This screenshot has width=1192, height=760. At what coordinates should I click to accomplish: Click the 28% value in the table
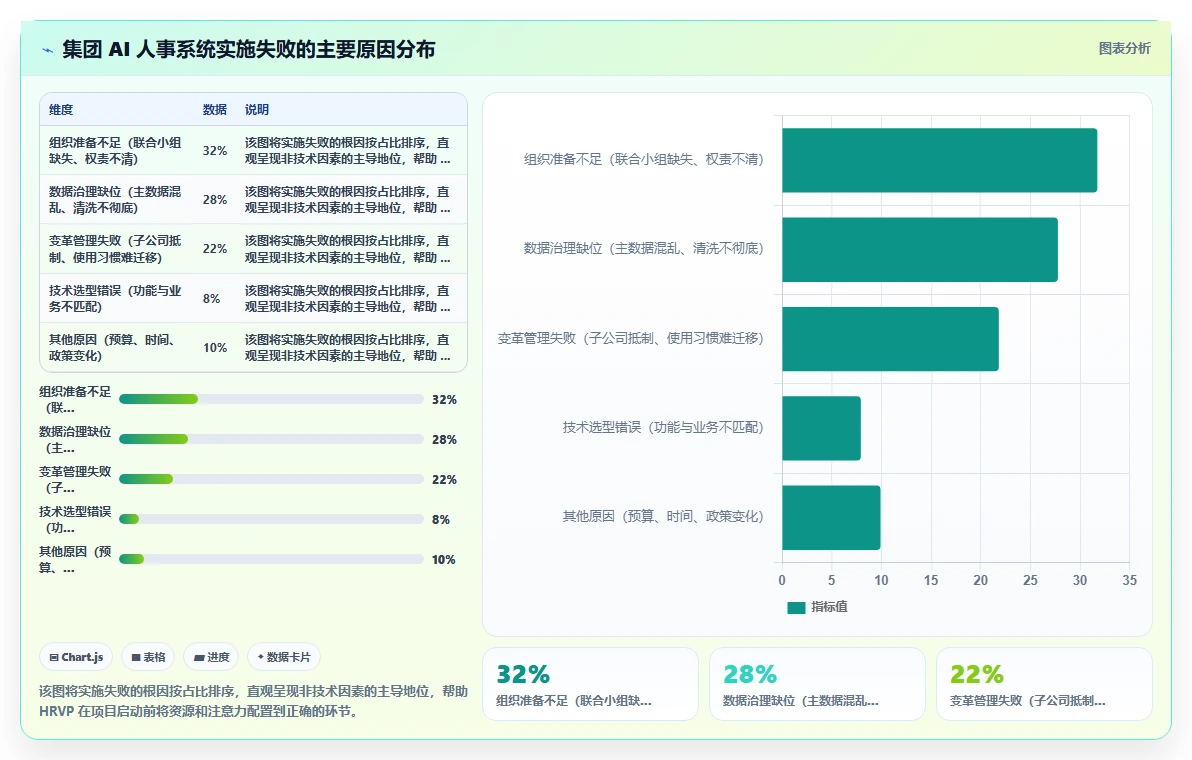tap(215, 200)
